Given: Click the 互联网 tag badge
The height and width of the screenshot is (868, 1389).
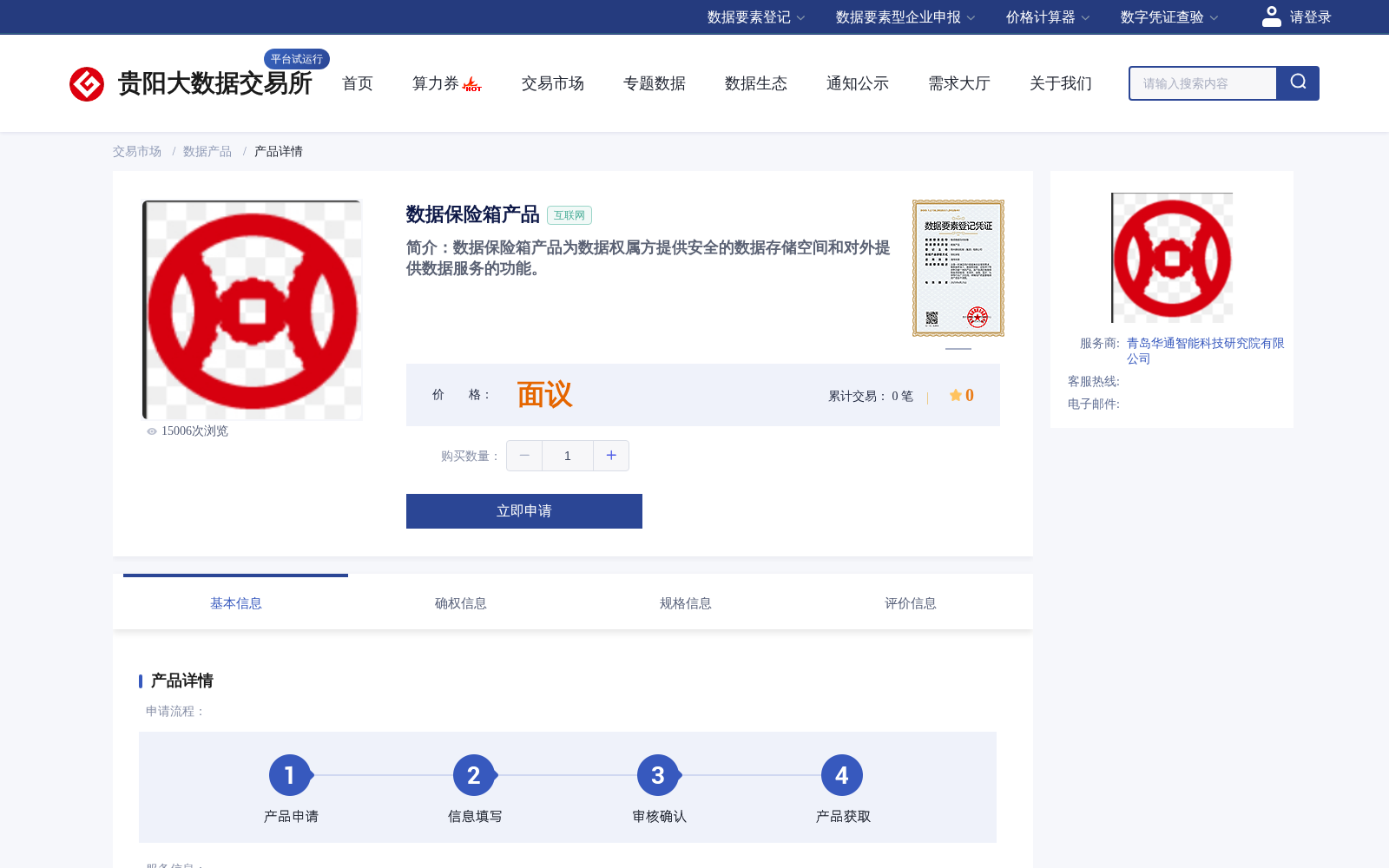Looking at the screenshot, I should coord(569,215).
